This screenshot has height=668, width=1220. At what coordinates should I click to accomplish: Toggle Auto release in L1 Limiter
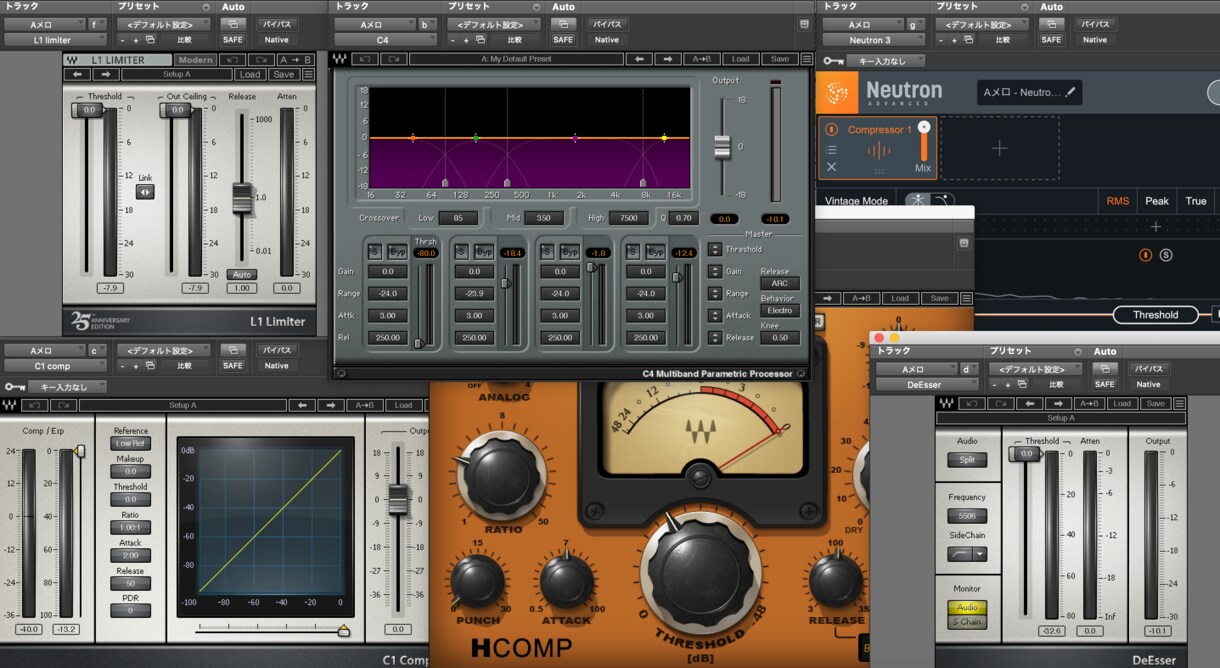pyautogui.click(x=240, y=274)
